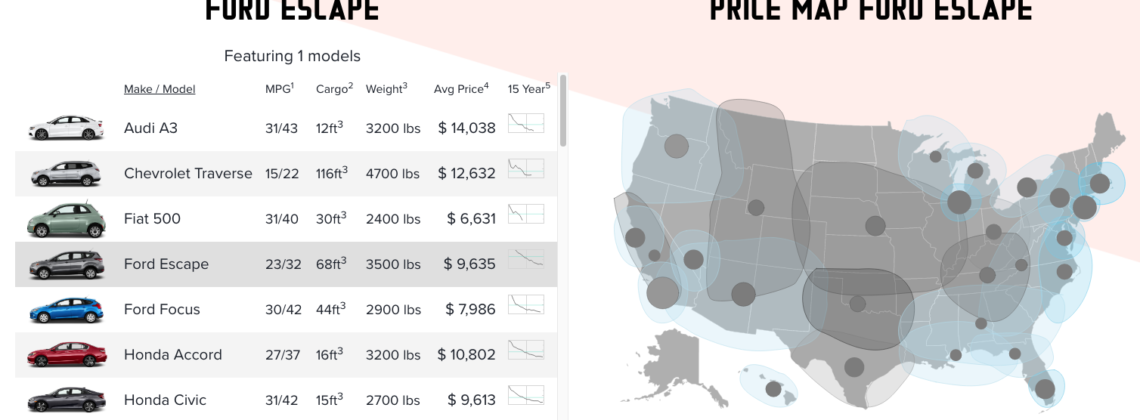The image size is (1140, 420).
Task: Click the Honda Civic 15-year sparkline chart
Action: pos(526,395)
